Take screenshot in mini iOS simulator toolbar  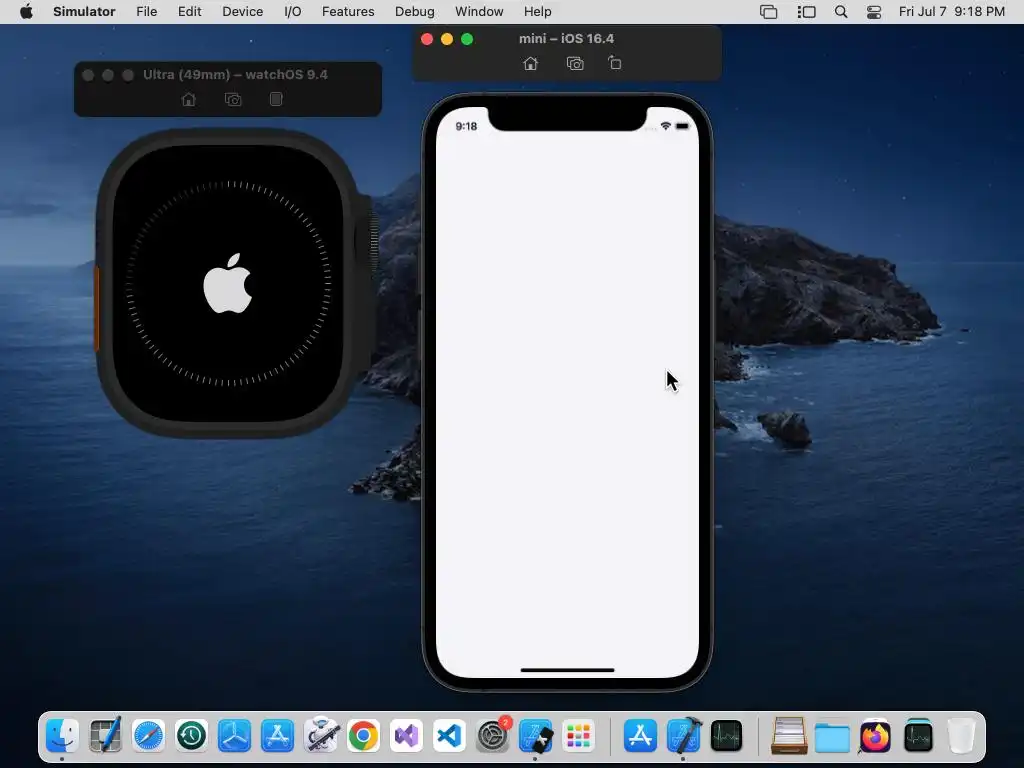coord(575,63)
